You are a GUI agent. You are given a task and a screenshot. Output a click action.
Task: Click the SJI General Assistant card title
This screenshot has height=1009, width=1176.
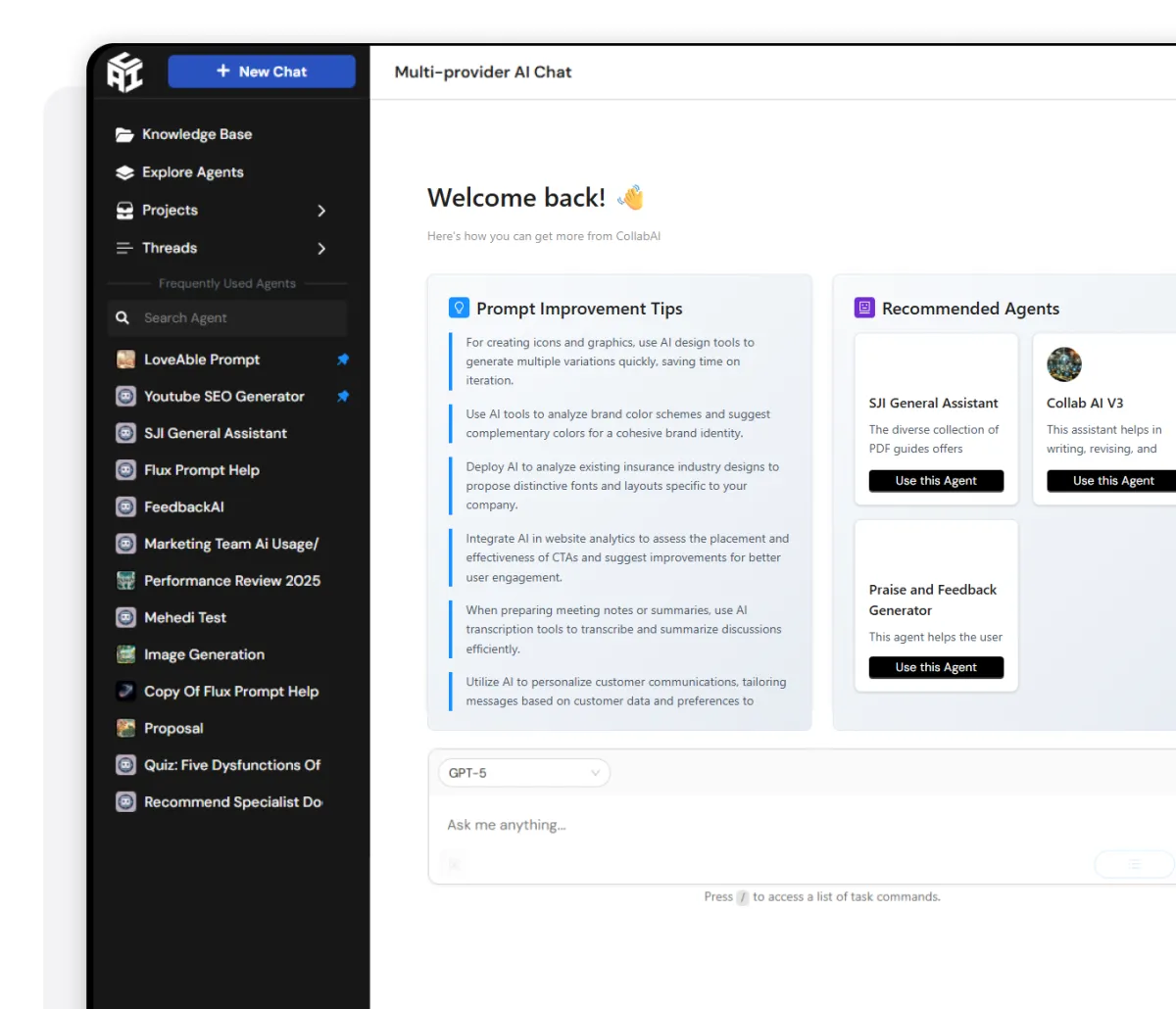pyautogui.click(x=933, y=404)
